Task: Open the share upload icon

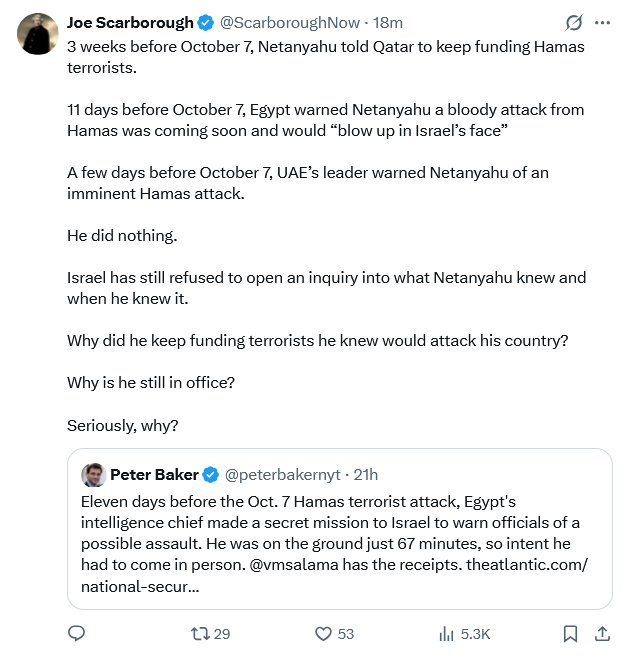Action: 602,633
